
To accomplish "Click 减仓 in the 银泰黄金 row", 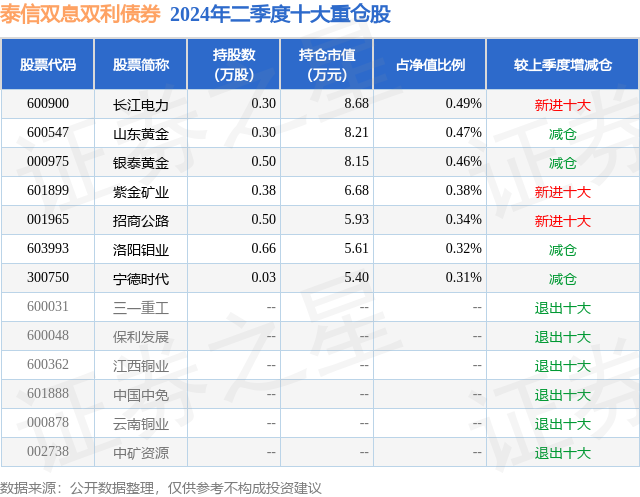I will click(x=562, y=163).
